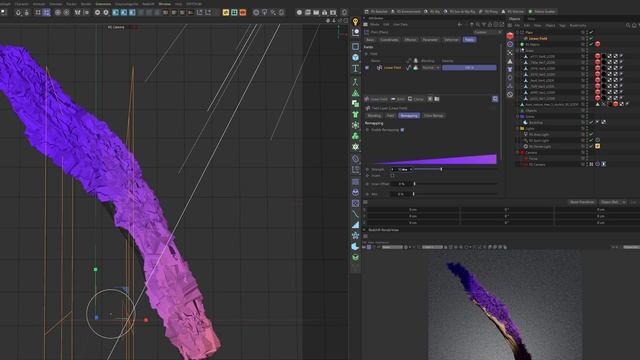This screenshot has width=640, height=360.
Task: Toggle the Linear Field layer enable checkbox
Action: 367,68
